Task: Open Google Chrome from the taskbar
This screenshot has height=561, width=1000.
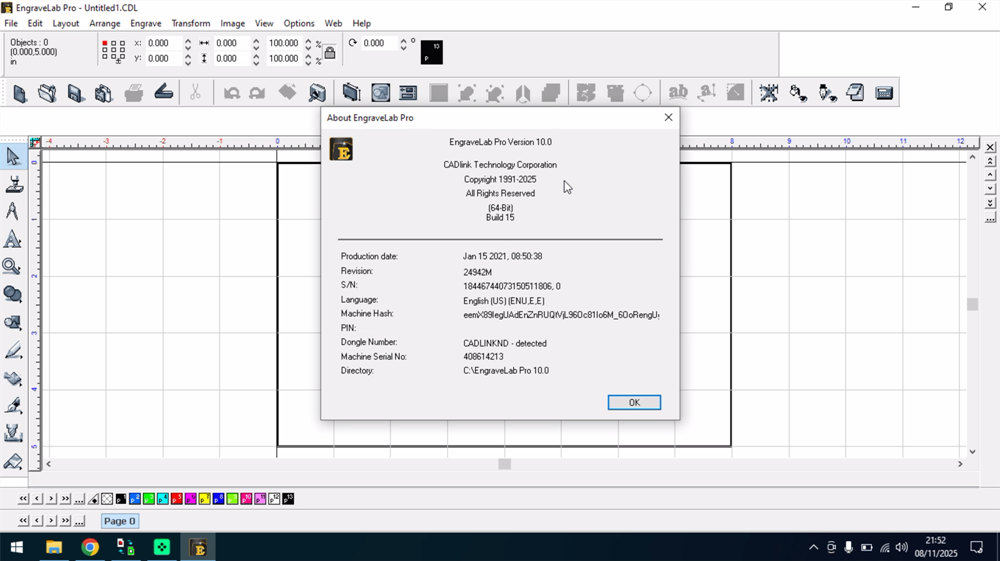Action: [90, 547]
